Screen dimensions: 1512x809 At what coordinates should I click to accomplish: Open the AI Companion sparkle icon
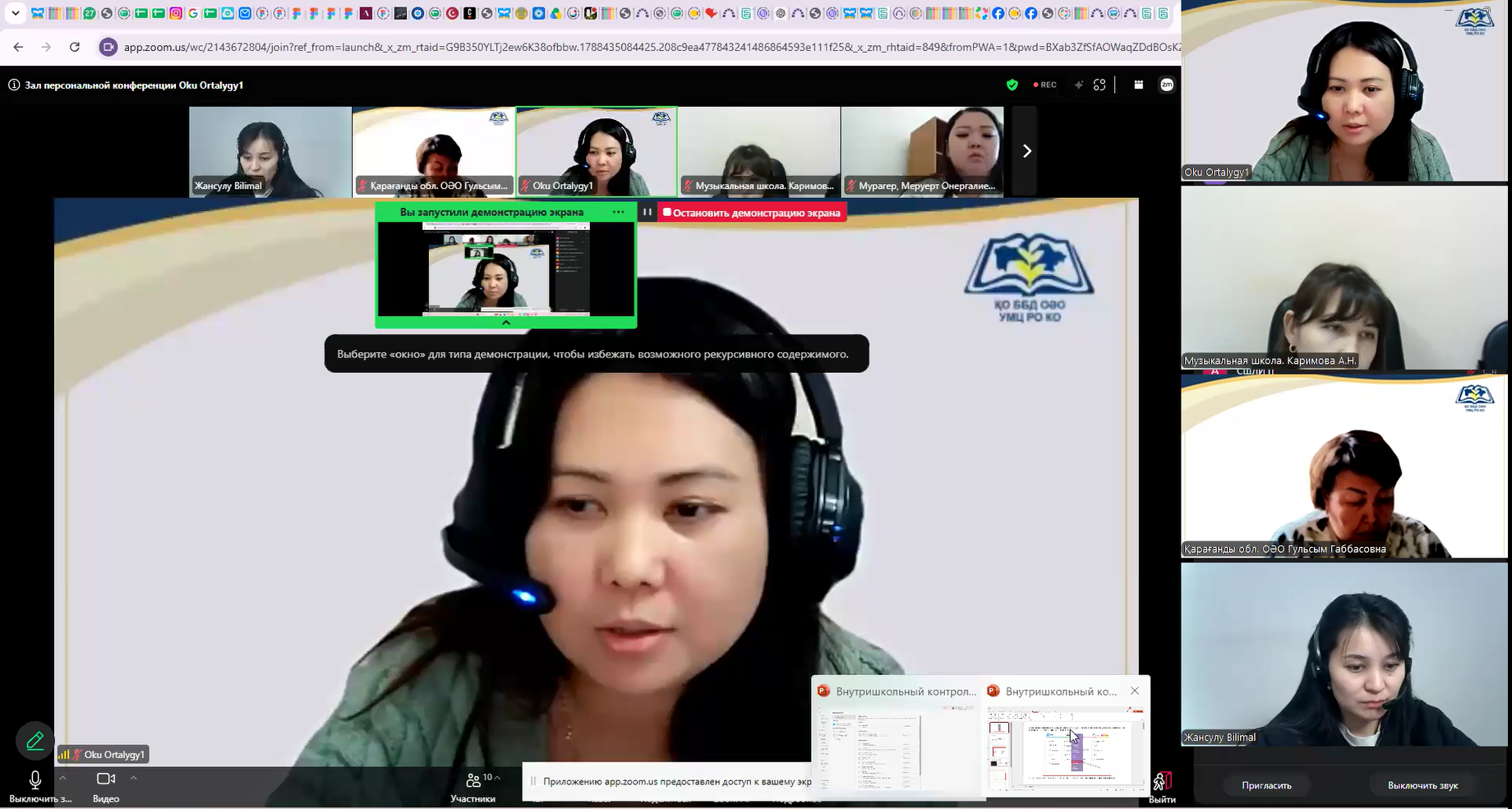click(x=1078, y=85)
